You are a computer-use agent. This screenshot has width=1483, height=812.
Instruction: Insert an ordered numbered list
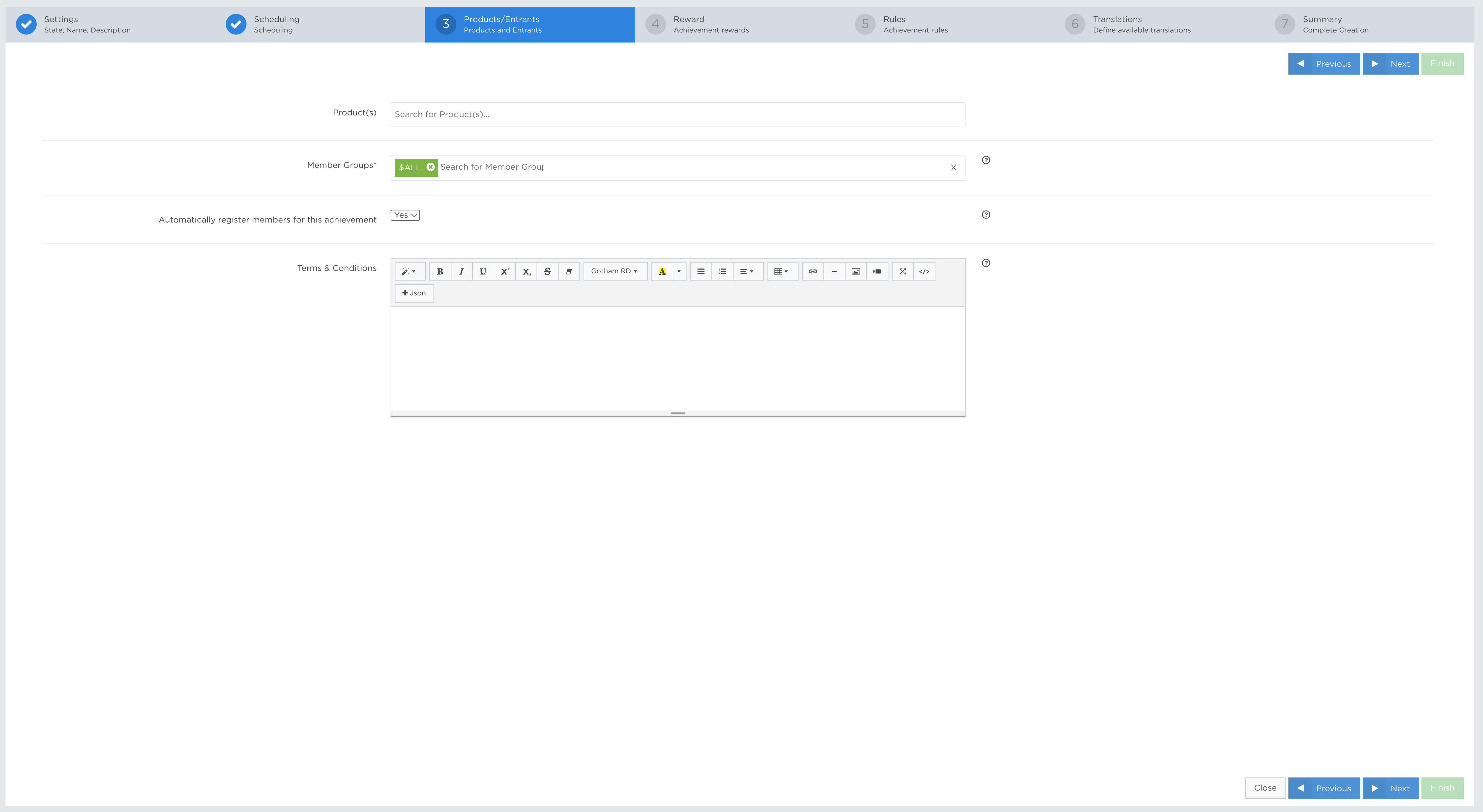(x=722, y=271)
